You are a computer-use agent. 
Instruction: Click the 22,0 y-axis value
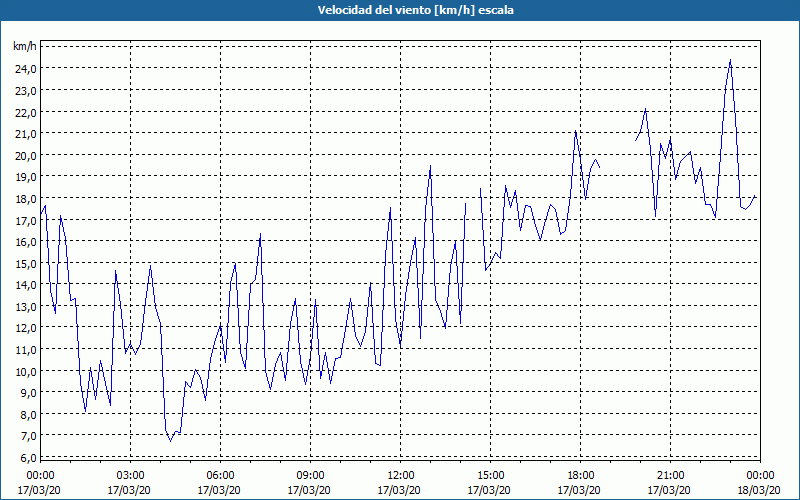click(x=25, y=112)
